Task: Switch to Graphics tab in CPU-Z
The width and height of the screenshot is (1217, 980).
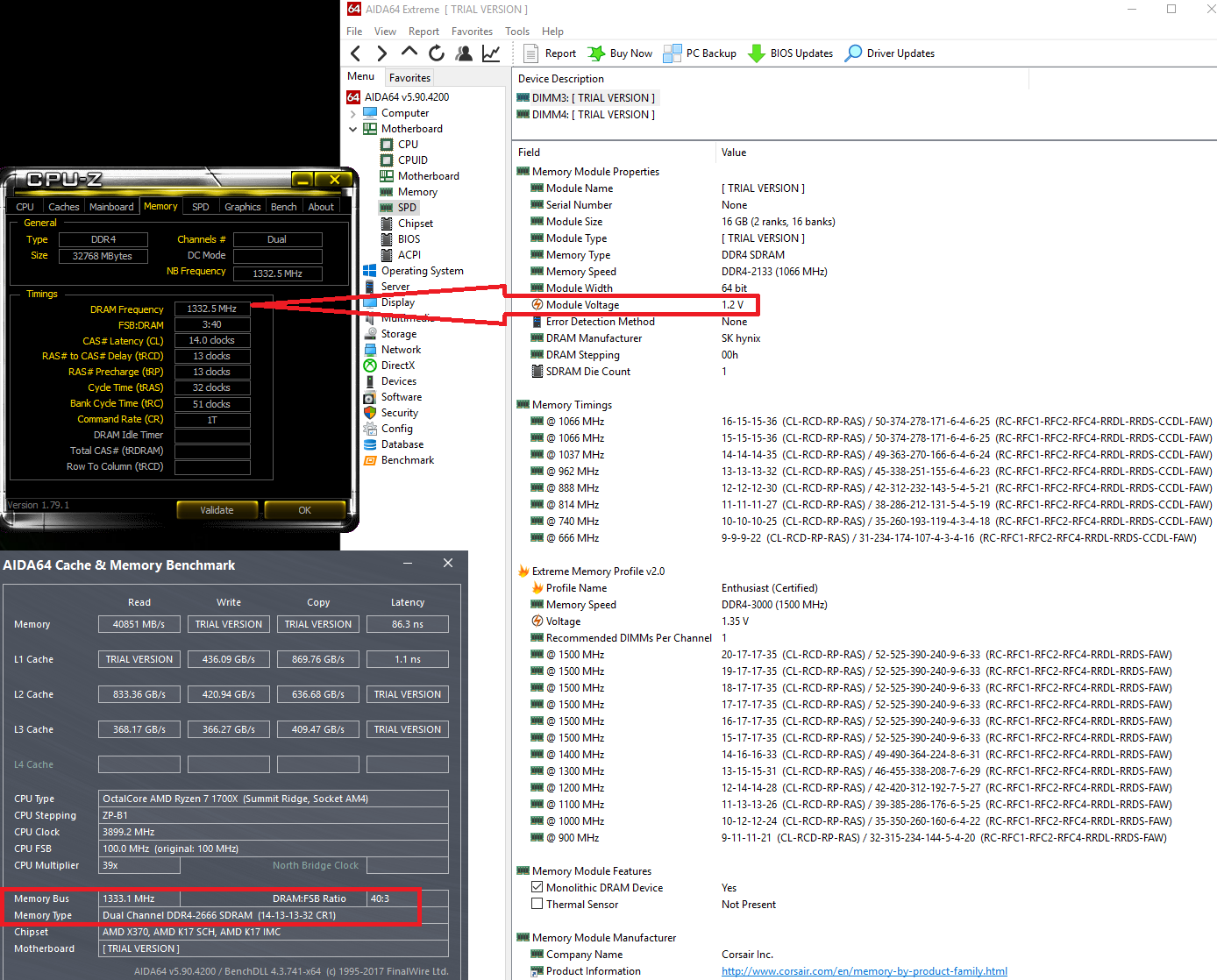Action: click(242, 207)
